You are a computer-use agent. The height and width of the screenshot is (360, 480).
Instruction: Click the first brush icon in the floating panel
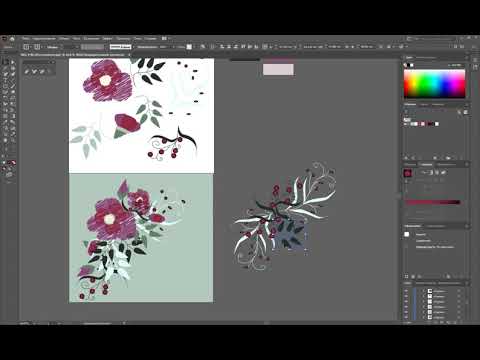pyautogui.click(x=27, y=71)
